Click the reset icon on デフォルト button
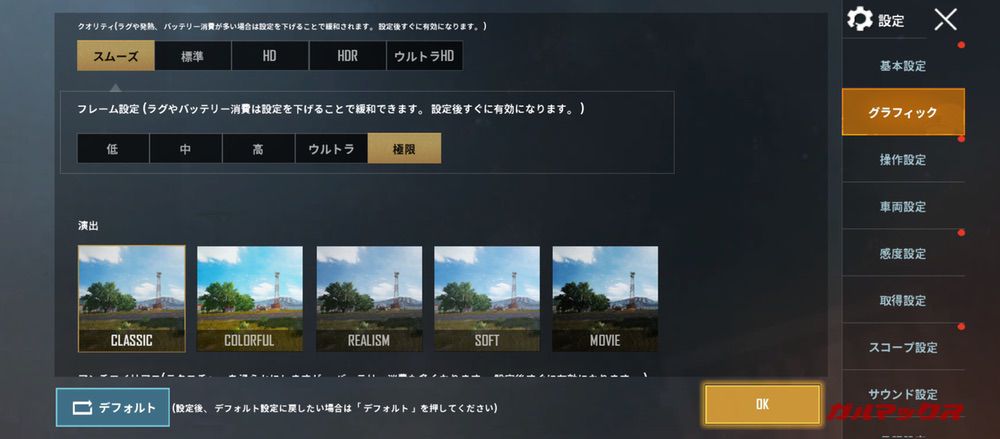The image size is (1000, 439). pyautogui.click(x=83, y=408)
